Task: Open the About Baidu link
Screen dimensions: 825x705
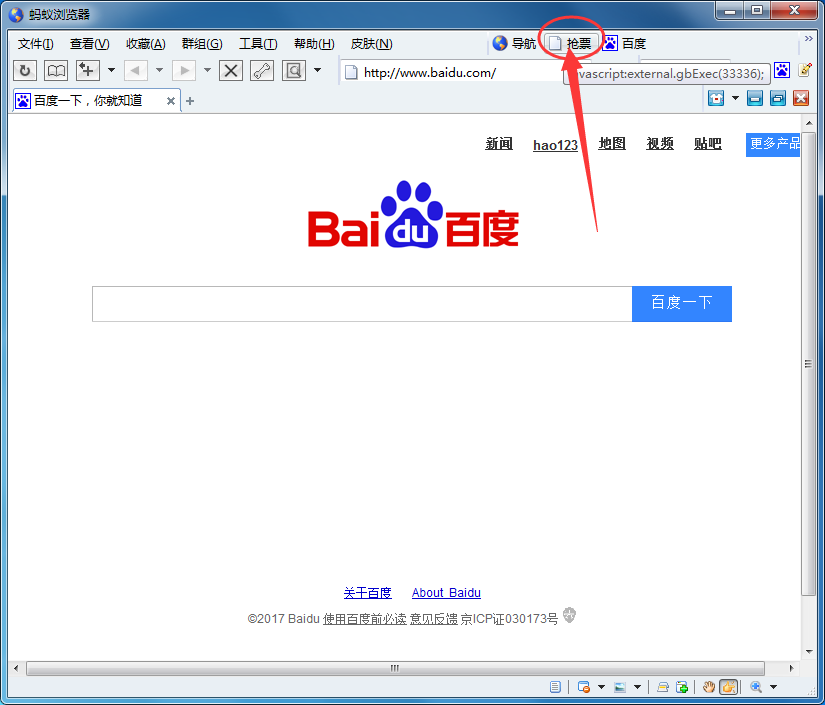Action: click(446, 593)
